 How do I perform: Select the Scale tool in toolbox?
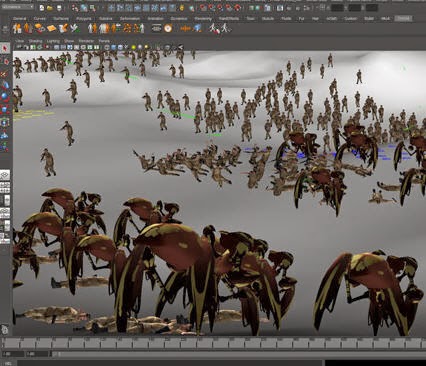(5, 109)
